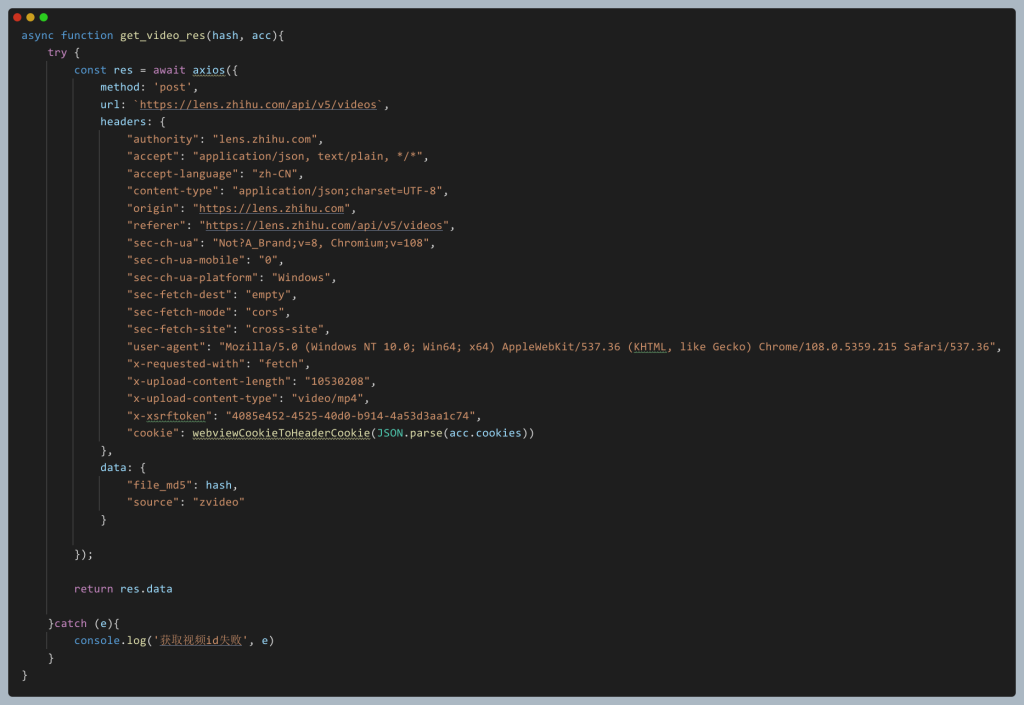The height and width of the screenshot is (705, 1024).
Task: Click the underlined axios call
Action: click(209, 70)
